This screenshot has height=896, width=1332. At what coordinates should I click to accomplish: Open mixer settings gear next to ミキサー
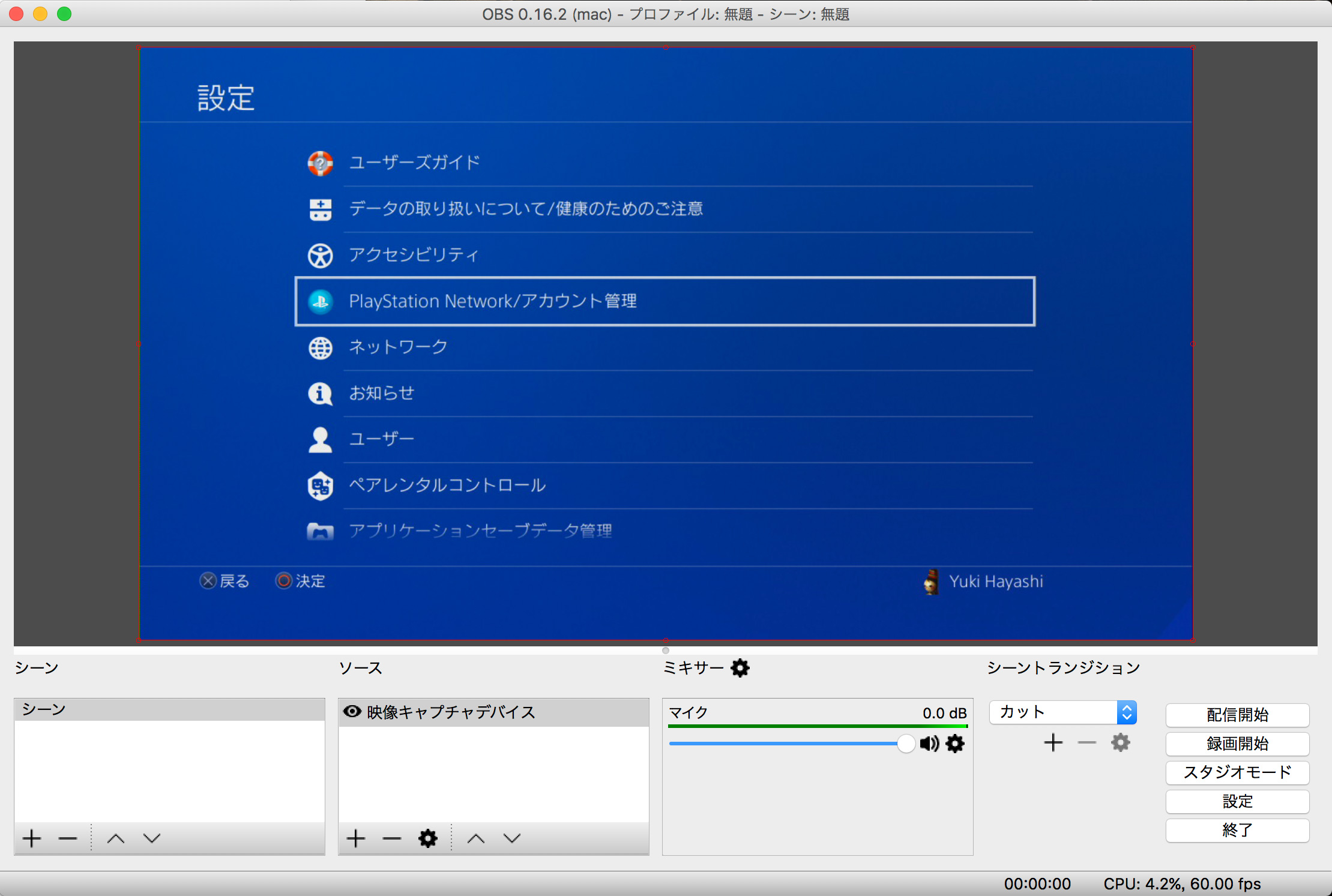[740, 668]
